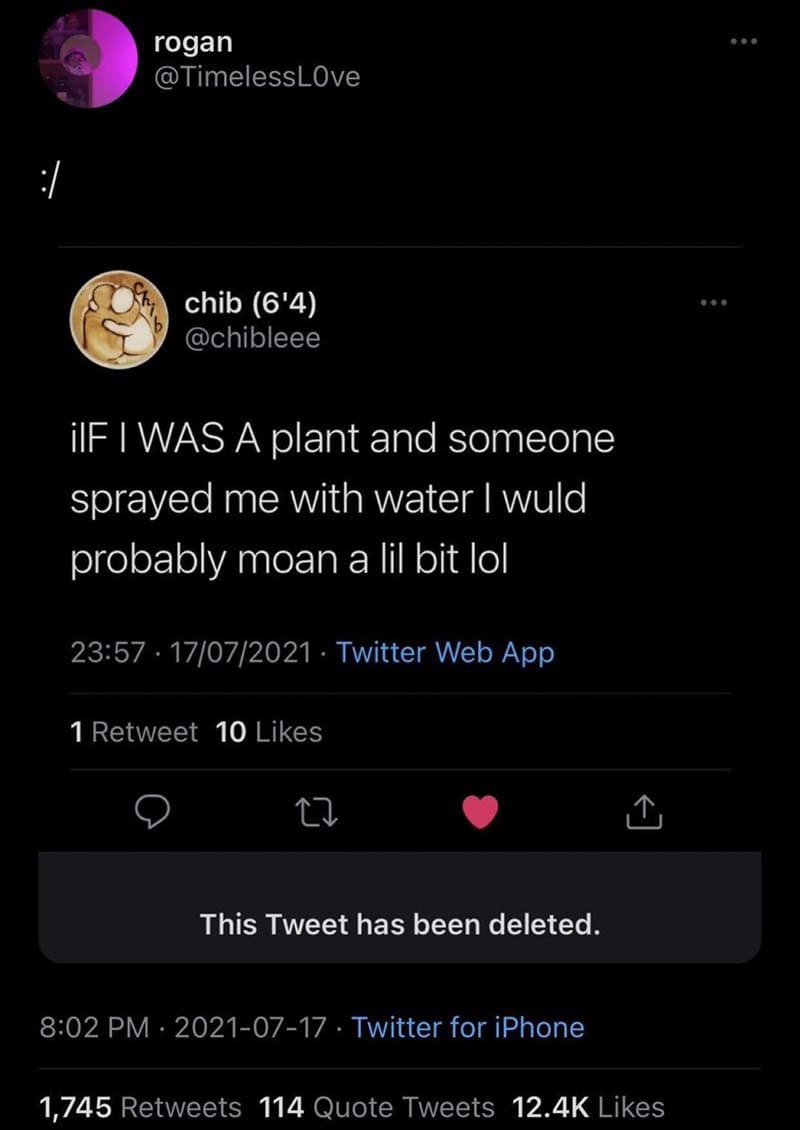Open the 12.4K Likes list
Screen dimensions: 800x1130
click(x=587, y=1107)
